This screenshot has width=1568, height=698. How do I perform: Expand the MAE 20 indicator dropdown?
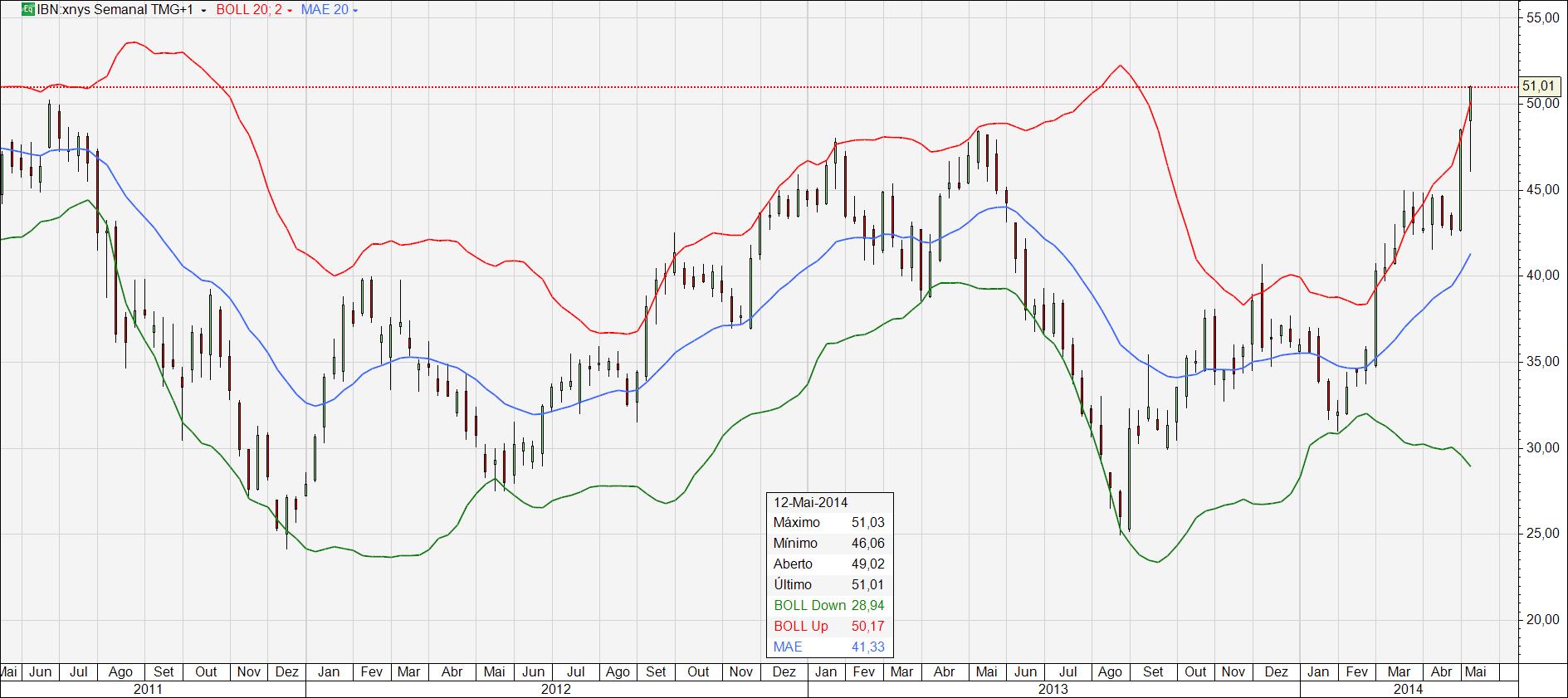pos(355,11)
